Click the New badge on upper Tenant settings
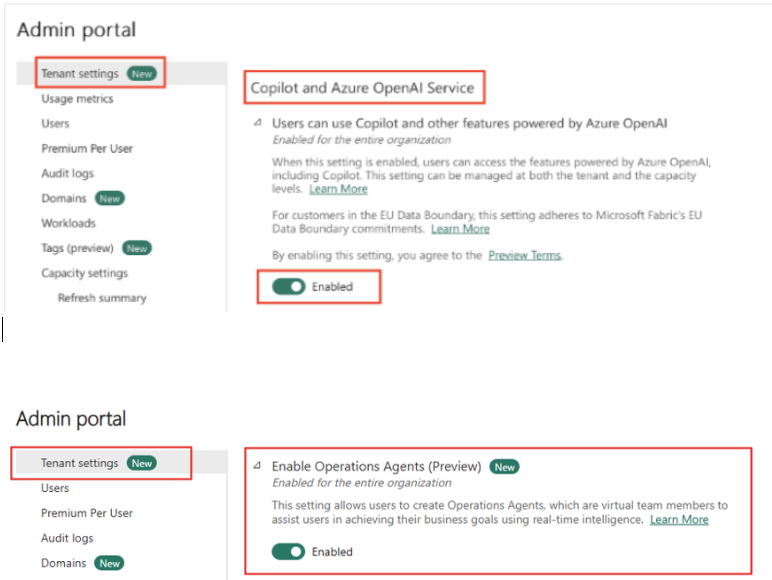This screenshot has height=580, width=772. click(142, 74)
